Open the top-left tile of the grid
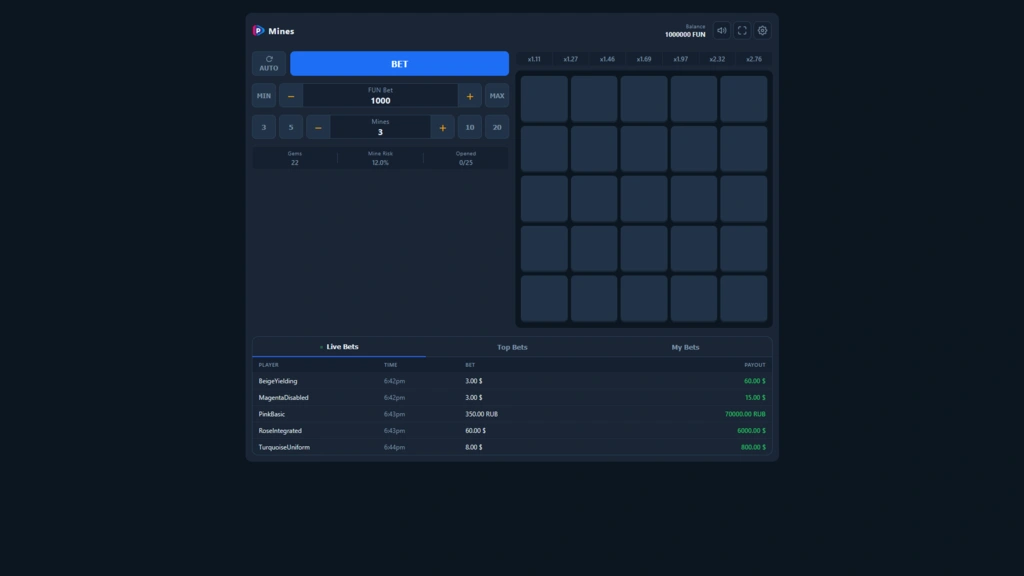This screenshot has height=576, width=1024. point(544,99)
